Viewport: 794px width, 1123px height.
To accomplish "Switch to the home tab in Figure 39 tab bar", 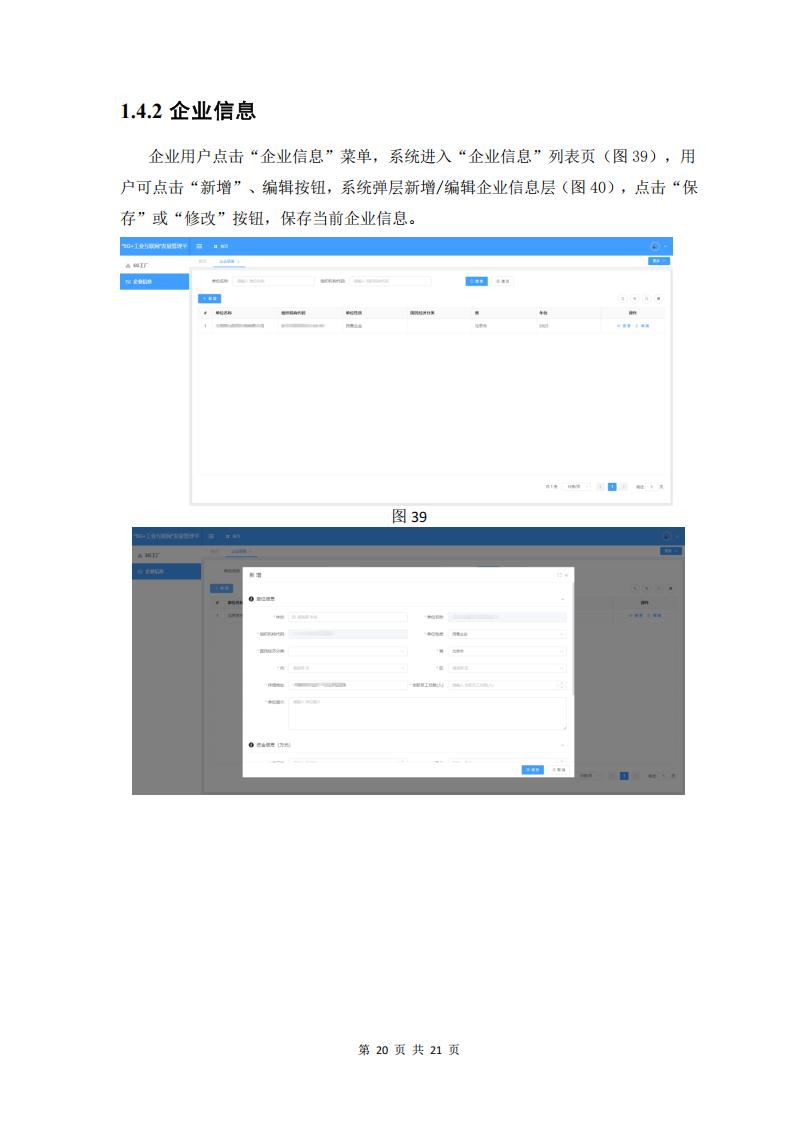I will [203, 261].
